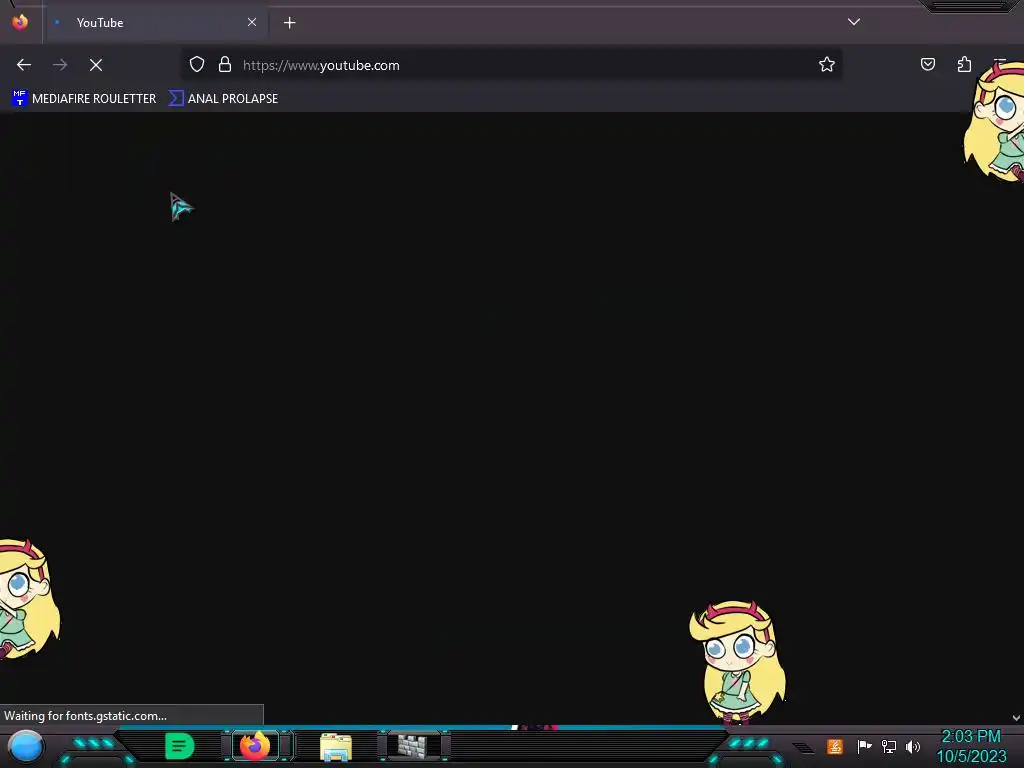Open a new tab with plus button

(289, 23)
